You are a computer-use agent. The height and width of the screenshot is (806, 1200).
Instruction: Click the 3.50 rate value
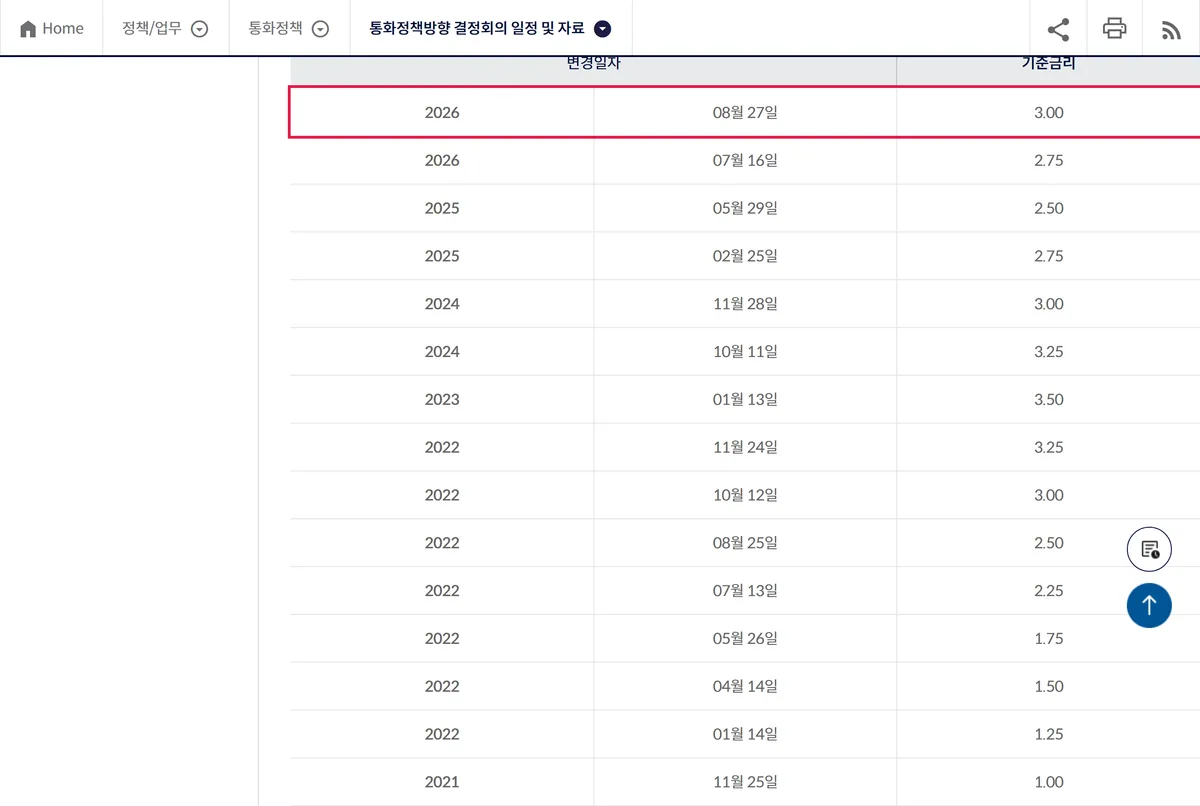[x=1048, y=399]
